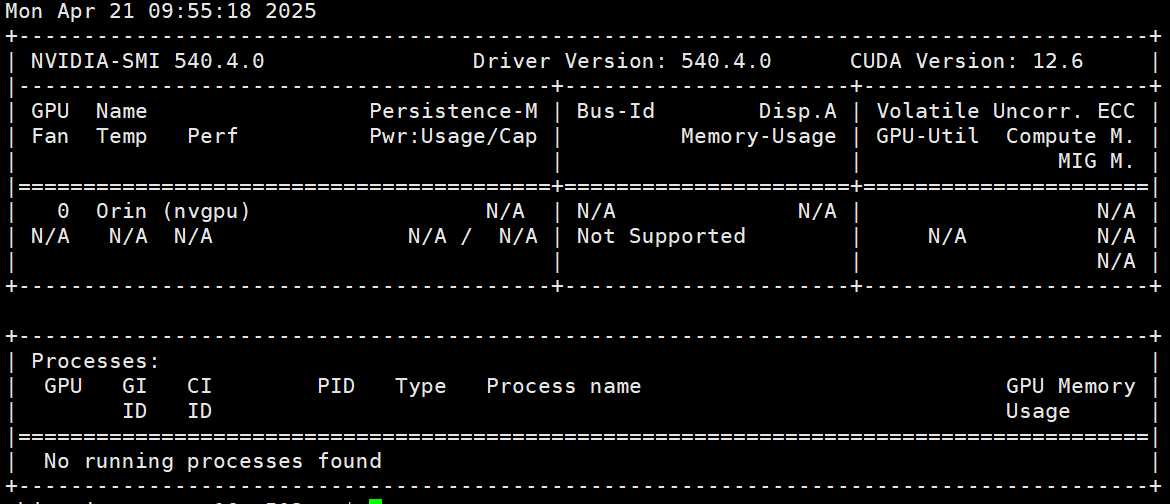The image size is (1170, 504).
Task: Click the Process name column header
Action: pyautogui.click(x=563, y=386)
